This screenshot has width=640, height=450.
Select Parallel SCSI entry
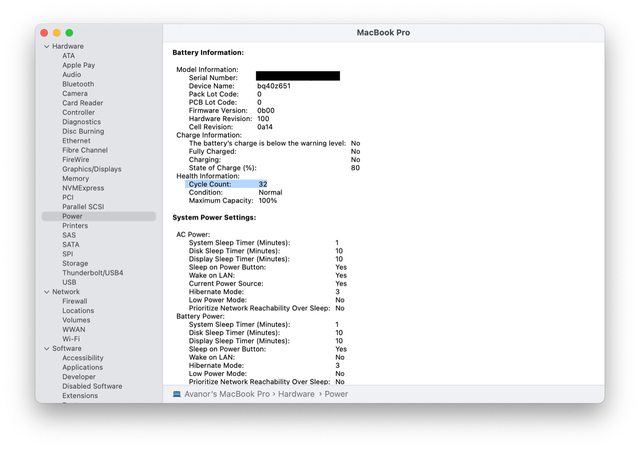tap(83, 207)
